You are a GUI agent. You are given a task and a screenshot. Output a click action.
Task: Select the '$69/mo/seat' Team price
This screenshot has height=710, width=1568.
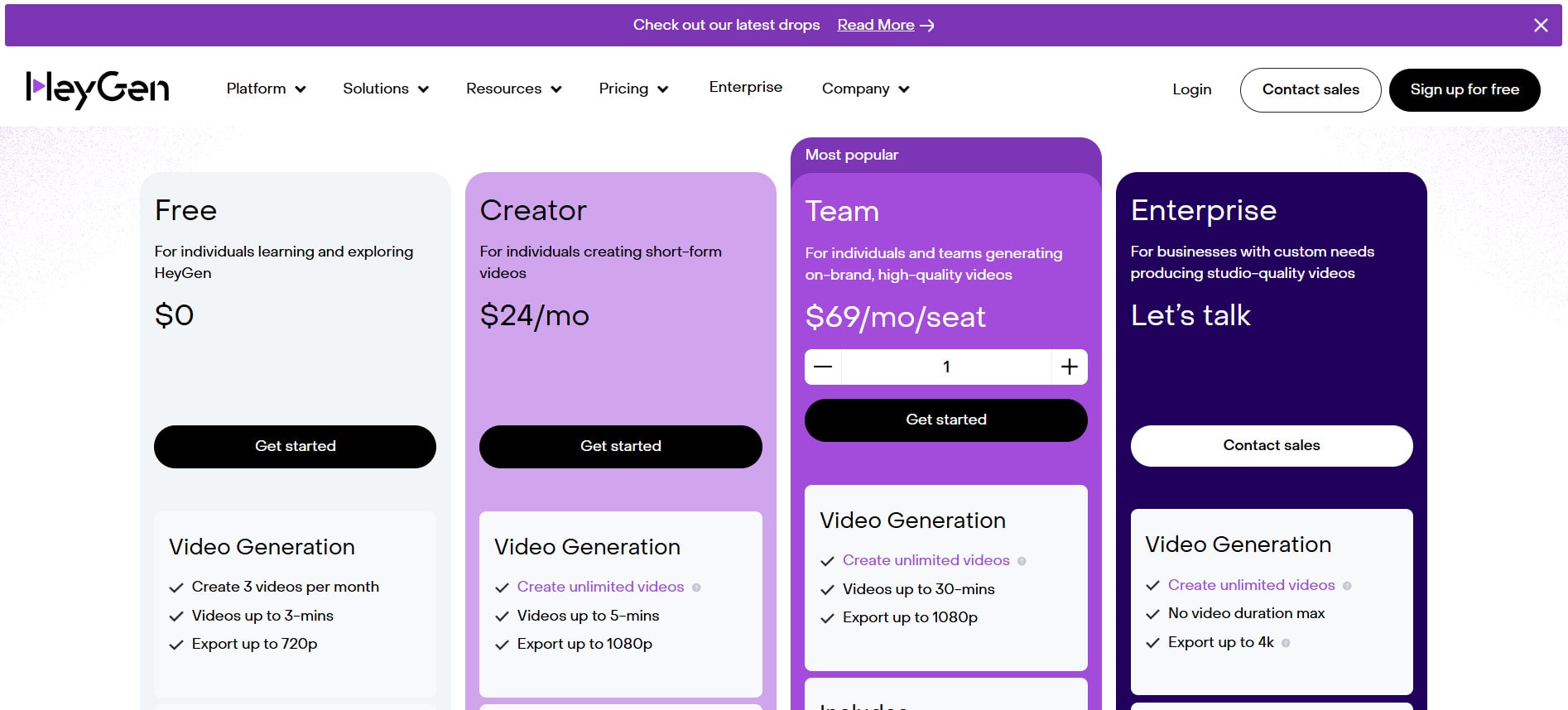pos(895,317)
